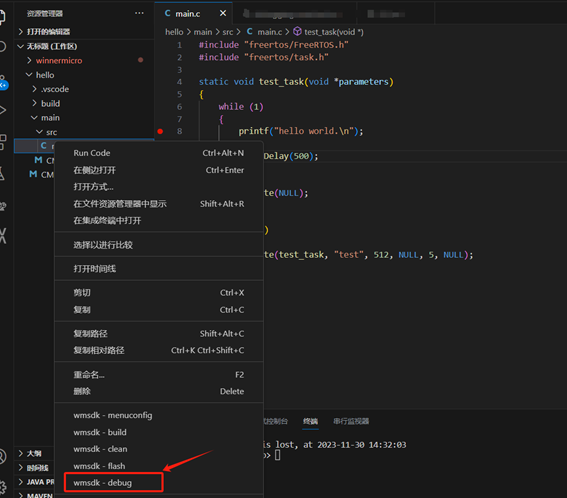
Task: Click the terminal prompt cursor
Action: tap(277, 455)
